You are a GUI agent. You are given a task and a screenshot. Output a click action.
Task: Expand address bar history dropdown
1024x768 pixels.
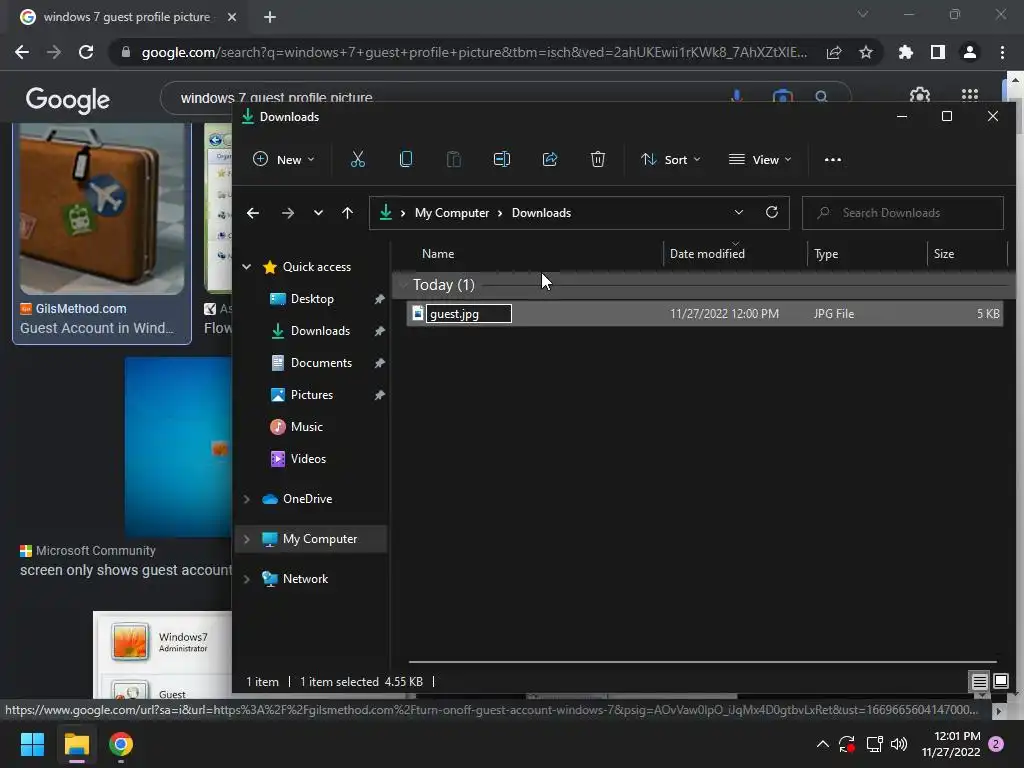coord(739,212)
